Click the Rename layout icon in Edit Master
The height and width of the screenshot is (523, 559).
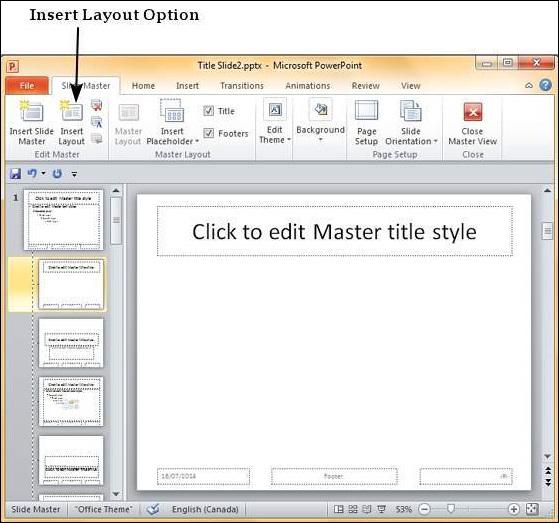(97, 122)
